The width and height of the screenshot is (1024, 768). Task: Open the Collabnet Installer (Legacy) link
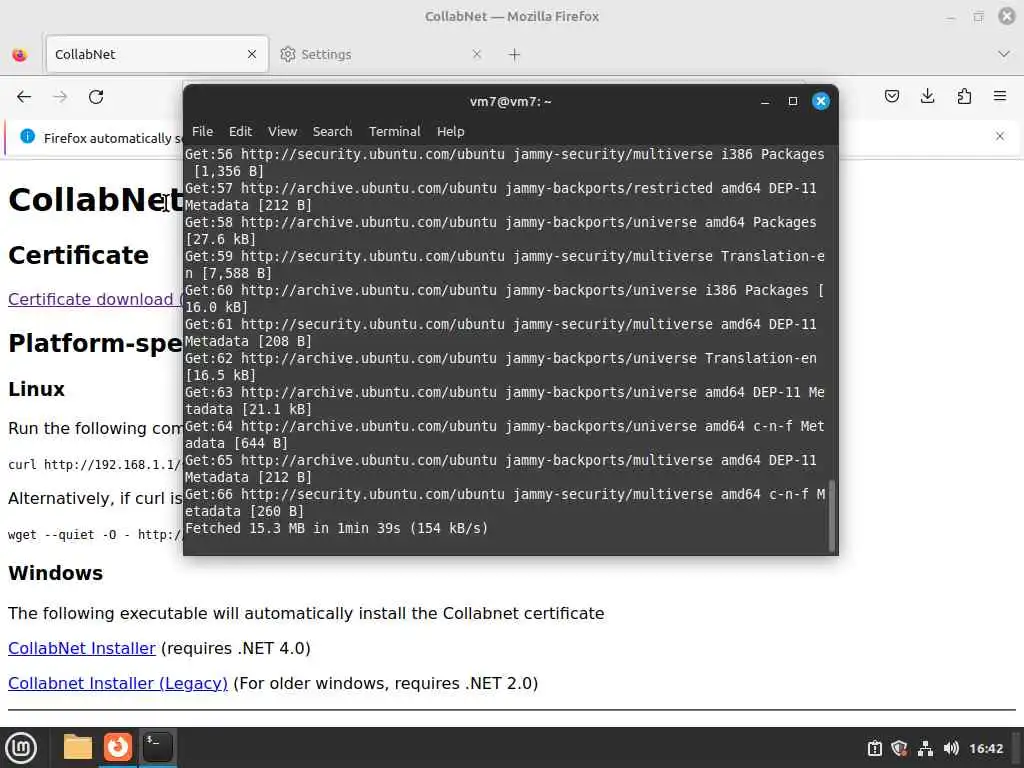coord(118,683)
